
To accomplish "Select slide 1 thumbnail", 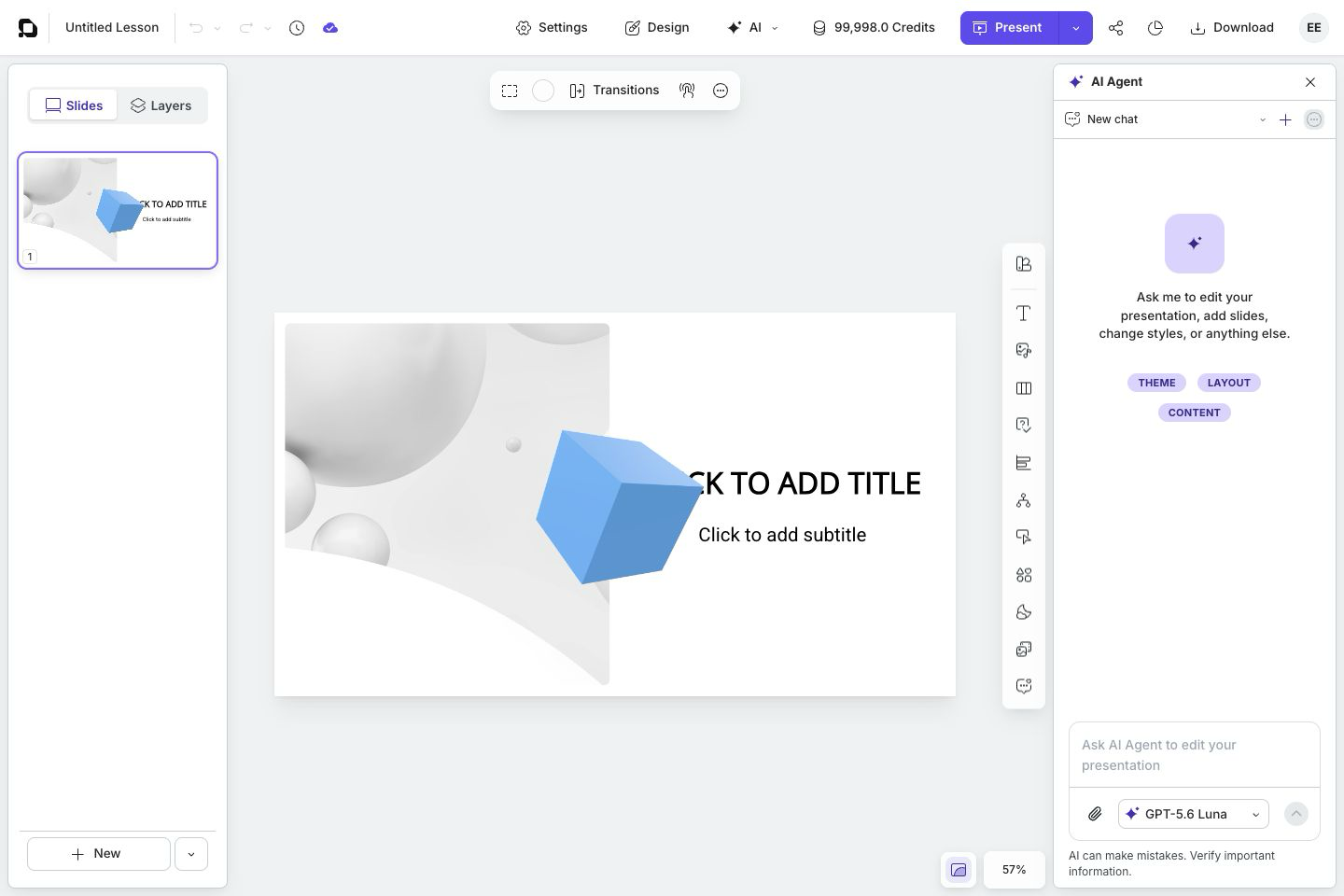I will tap(118, 210).
